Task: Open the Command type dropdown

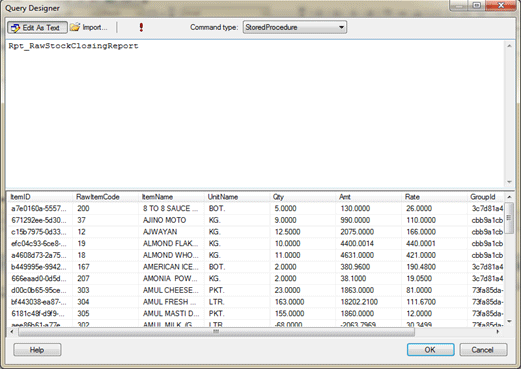Action: tap(295, 27)
